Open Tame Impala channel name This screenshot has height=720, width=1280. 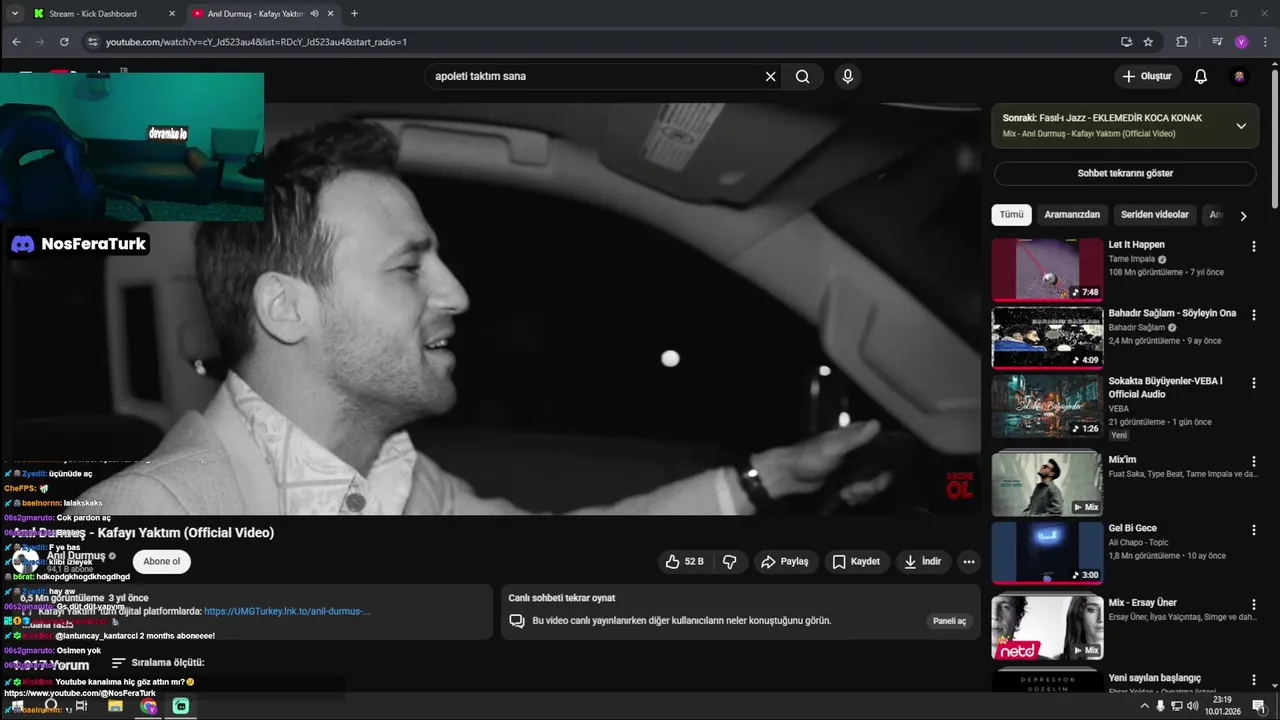(1131, 259)
